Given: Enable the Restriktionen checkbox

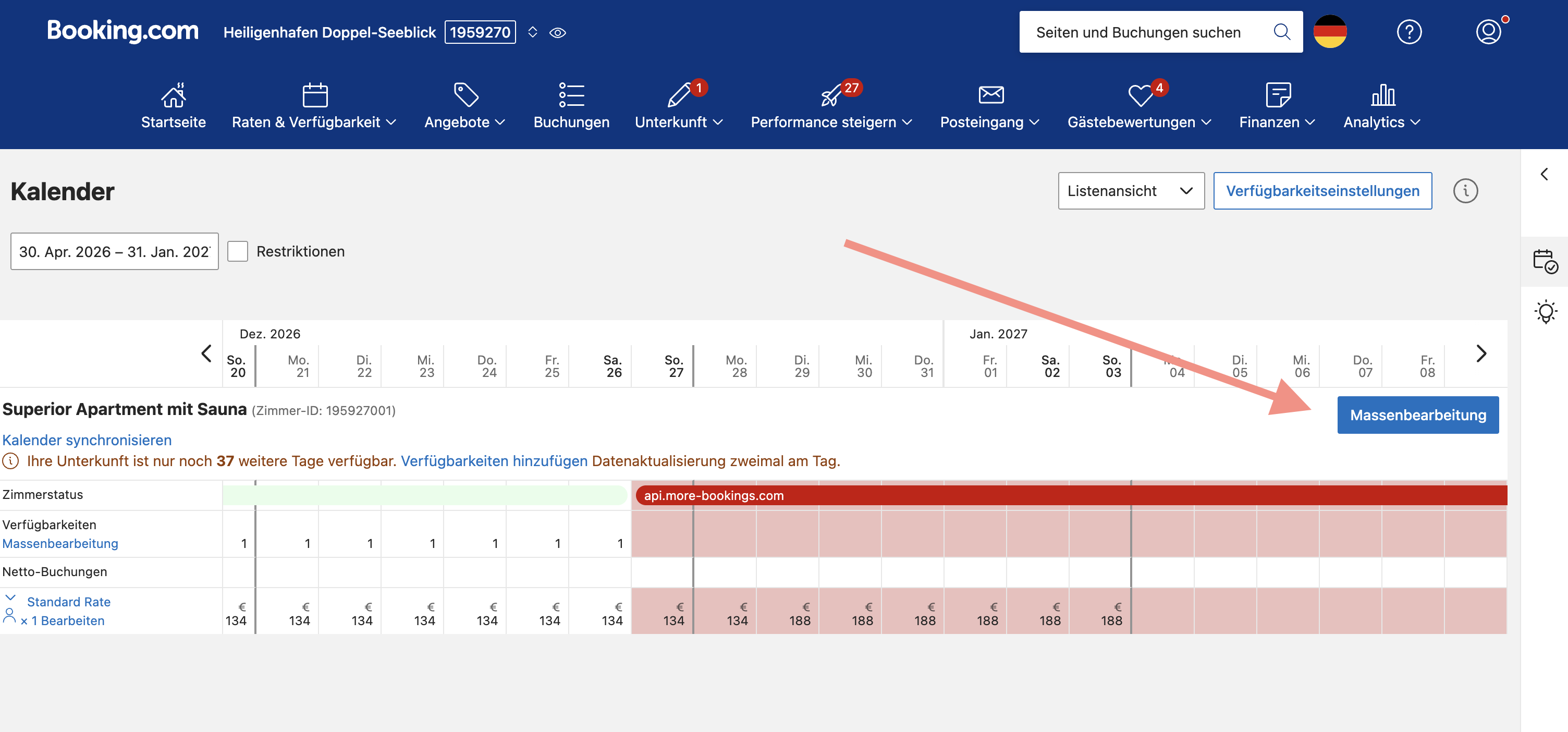Looking at the screenshot, I should coord(237,251).
